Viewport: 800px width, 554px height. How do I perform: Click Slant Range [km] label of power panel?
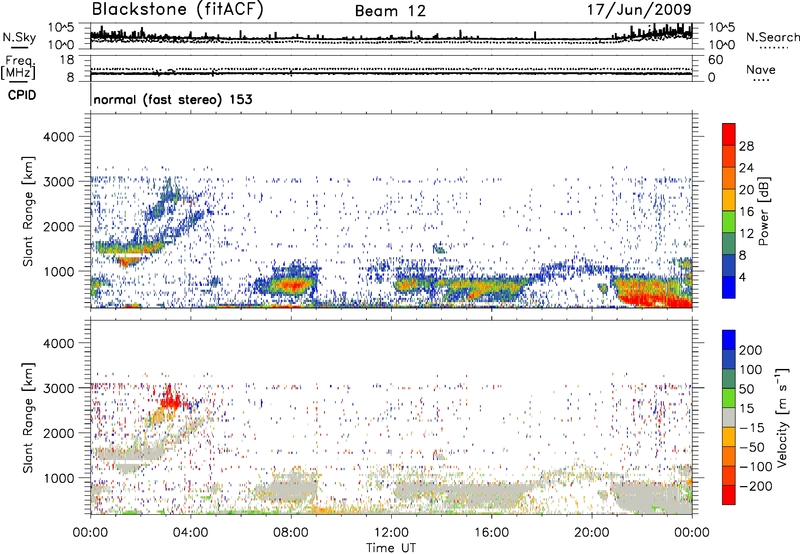pyautogui.click(x=28, y=211)
